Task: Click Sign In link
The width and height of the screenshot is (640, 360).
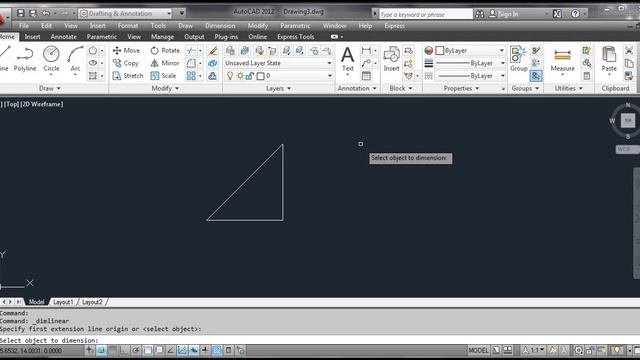Action: pyautogui.click(x=508, y=14)
